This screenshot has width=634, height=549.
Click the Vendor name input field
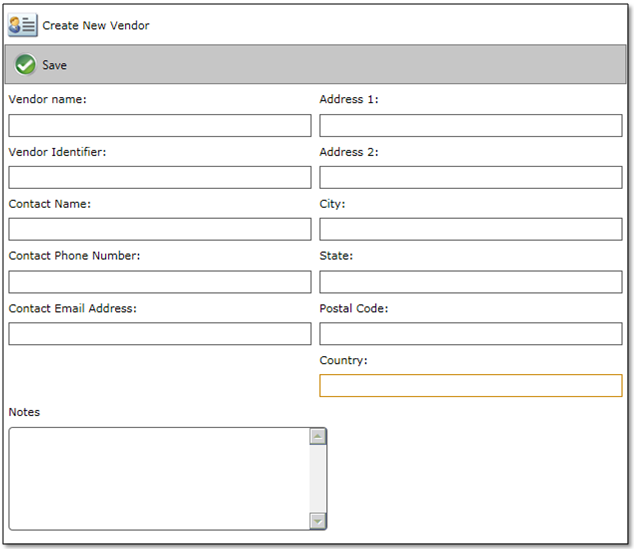(160, 125)
